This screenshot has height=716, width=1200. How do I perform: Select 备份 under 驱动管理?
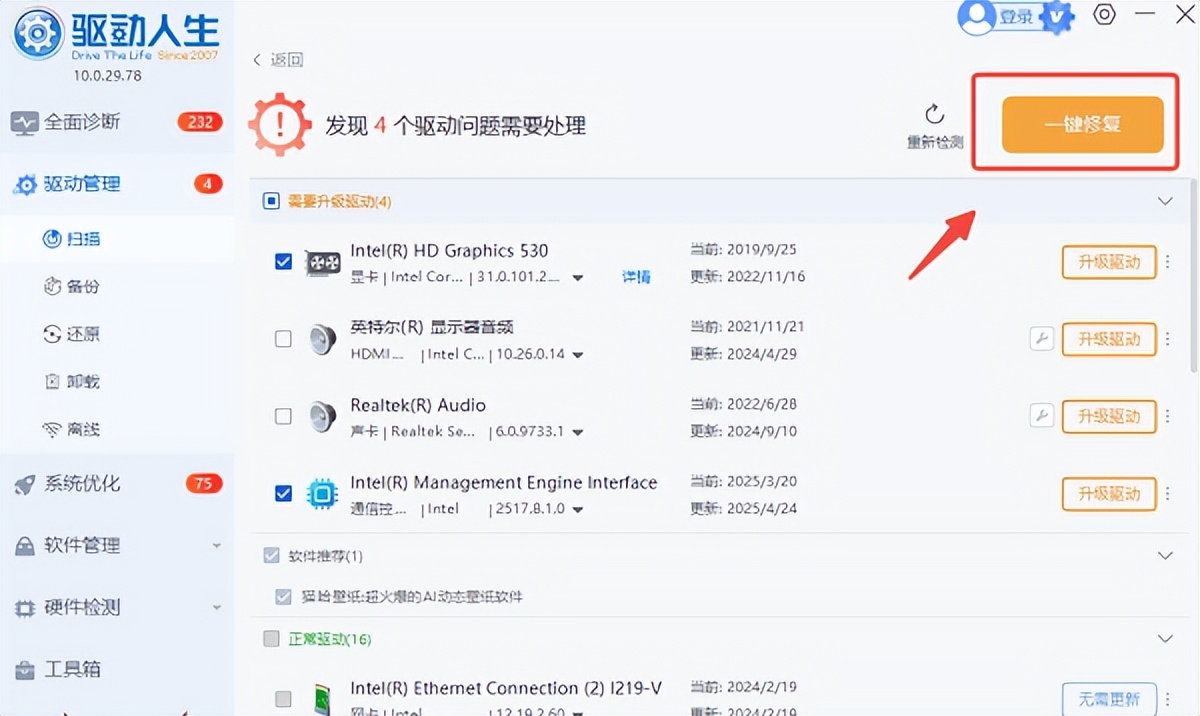pyautogui.click(x=83, y=287)
